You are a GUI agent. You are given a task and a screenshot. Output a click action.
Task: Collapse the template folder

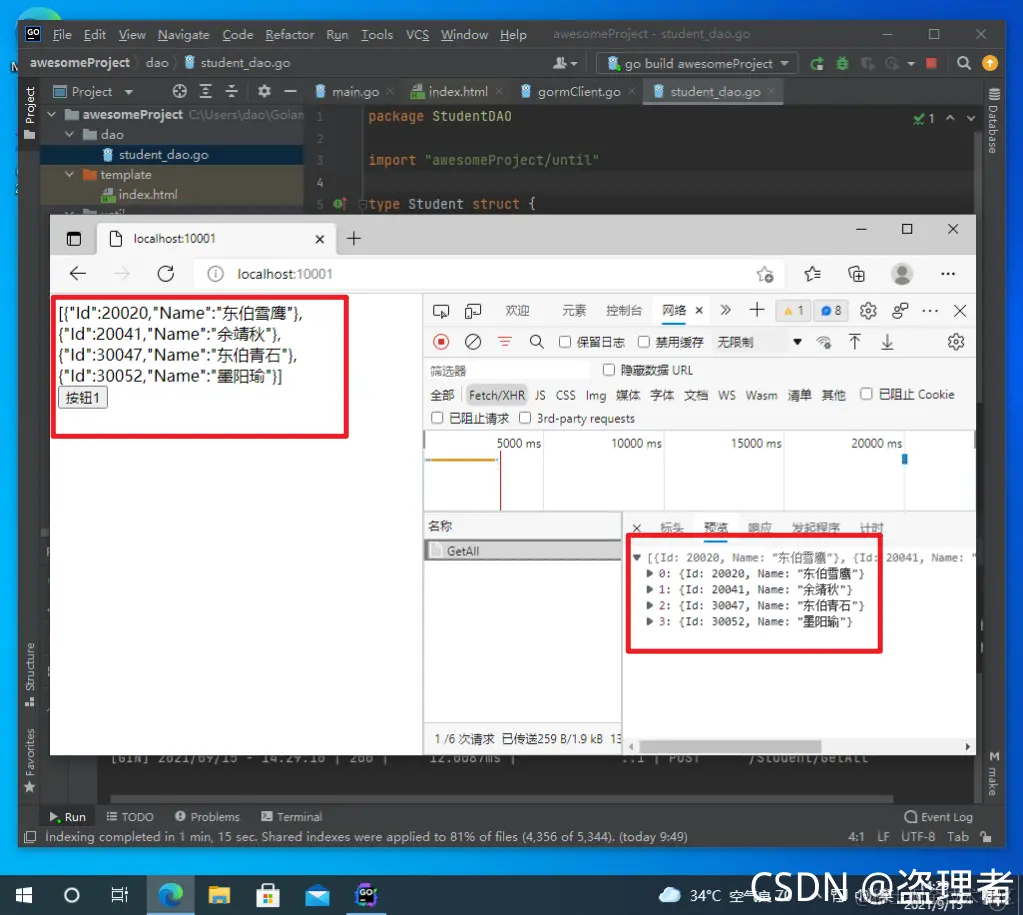pos(70,175)
